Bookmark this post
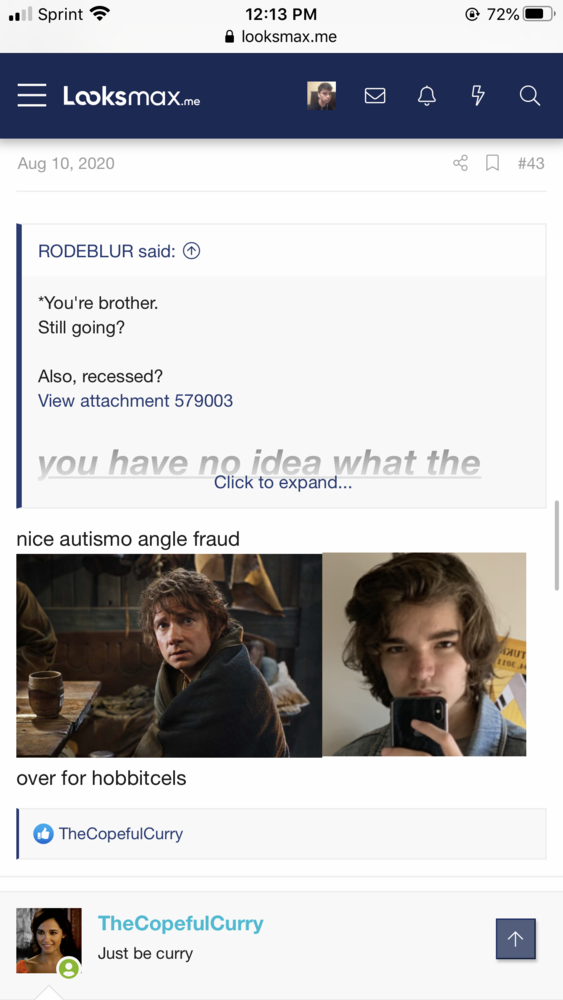The image size is (563, 1000). [492, 163]
